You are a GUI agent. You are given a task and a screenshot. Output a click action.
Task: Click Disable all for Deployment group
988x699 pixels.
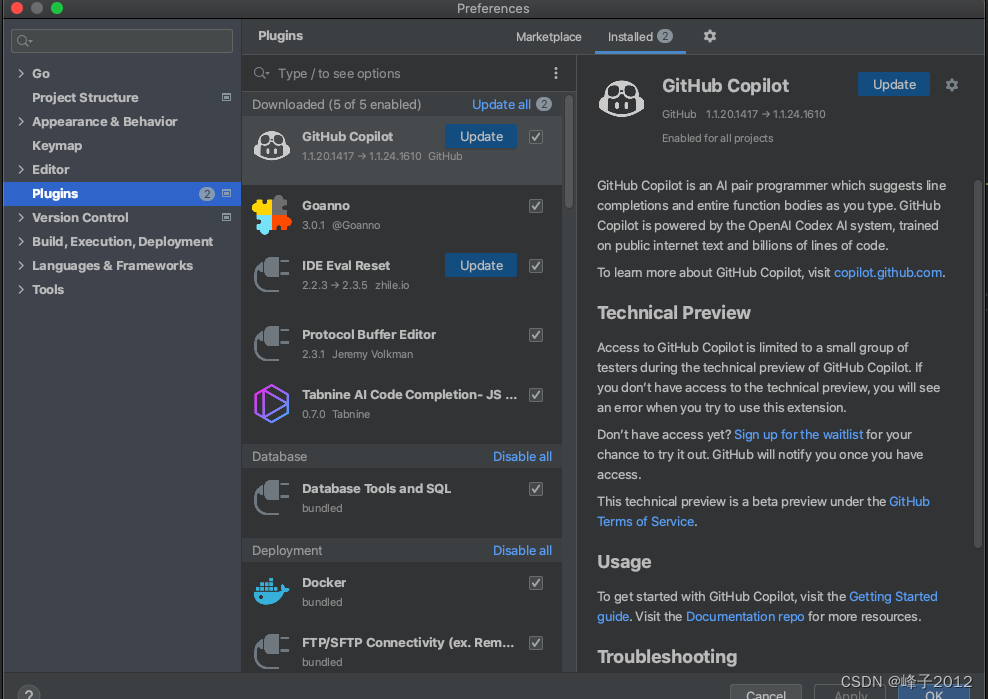pyautogui.click(x=522, y=550)
